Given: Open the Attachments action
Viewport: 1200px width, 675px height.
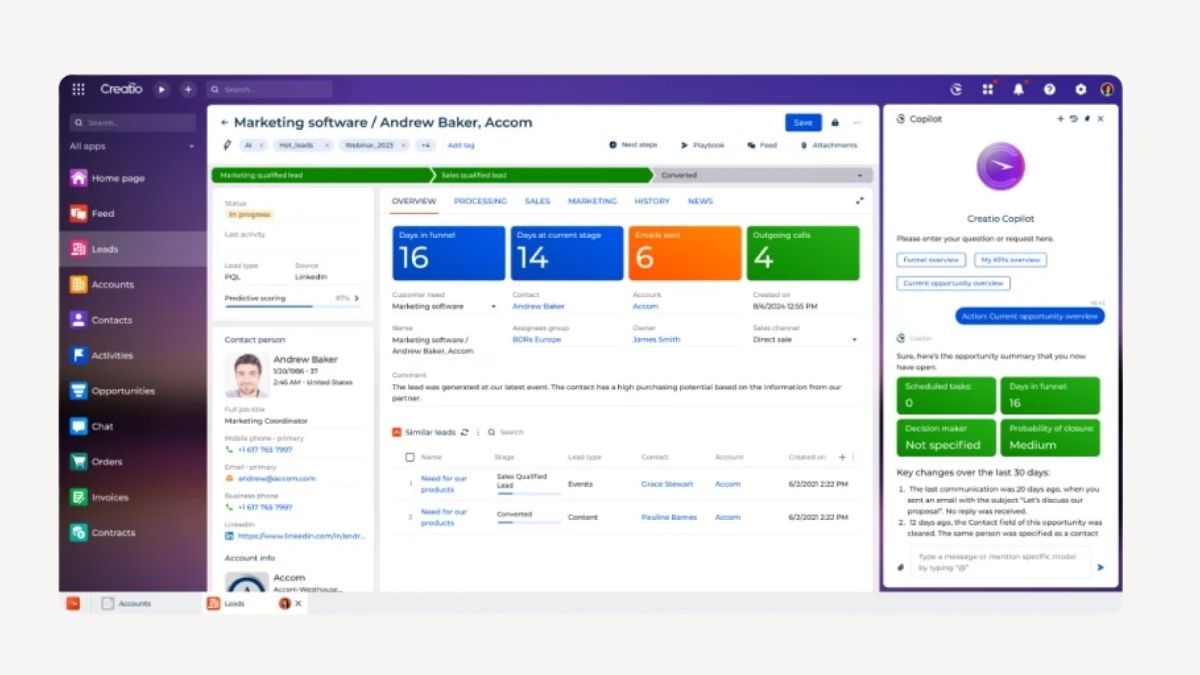Looking at the screenshot, I should click(x=828, y=145).
